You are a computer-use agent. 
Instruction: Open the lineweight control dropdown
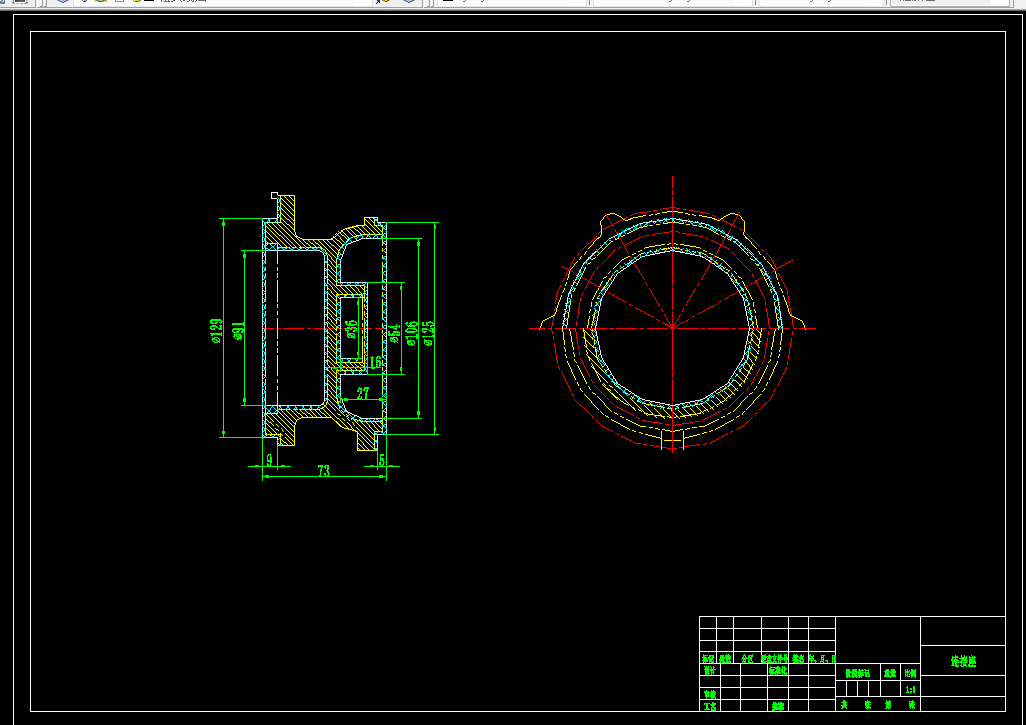(821, 1)
